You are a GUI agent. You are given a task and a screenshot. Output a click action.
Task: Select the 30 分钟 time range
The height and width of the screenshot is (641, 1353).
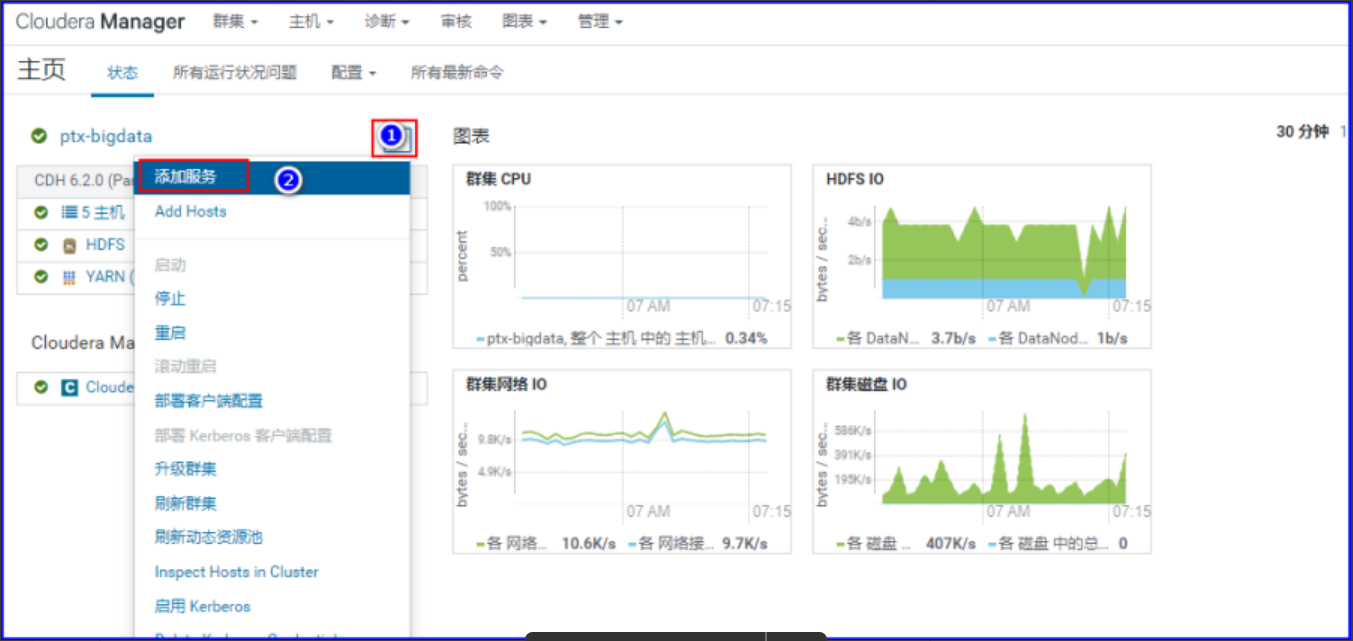[x=1302, y=132]
